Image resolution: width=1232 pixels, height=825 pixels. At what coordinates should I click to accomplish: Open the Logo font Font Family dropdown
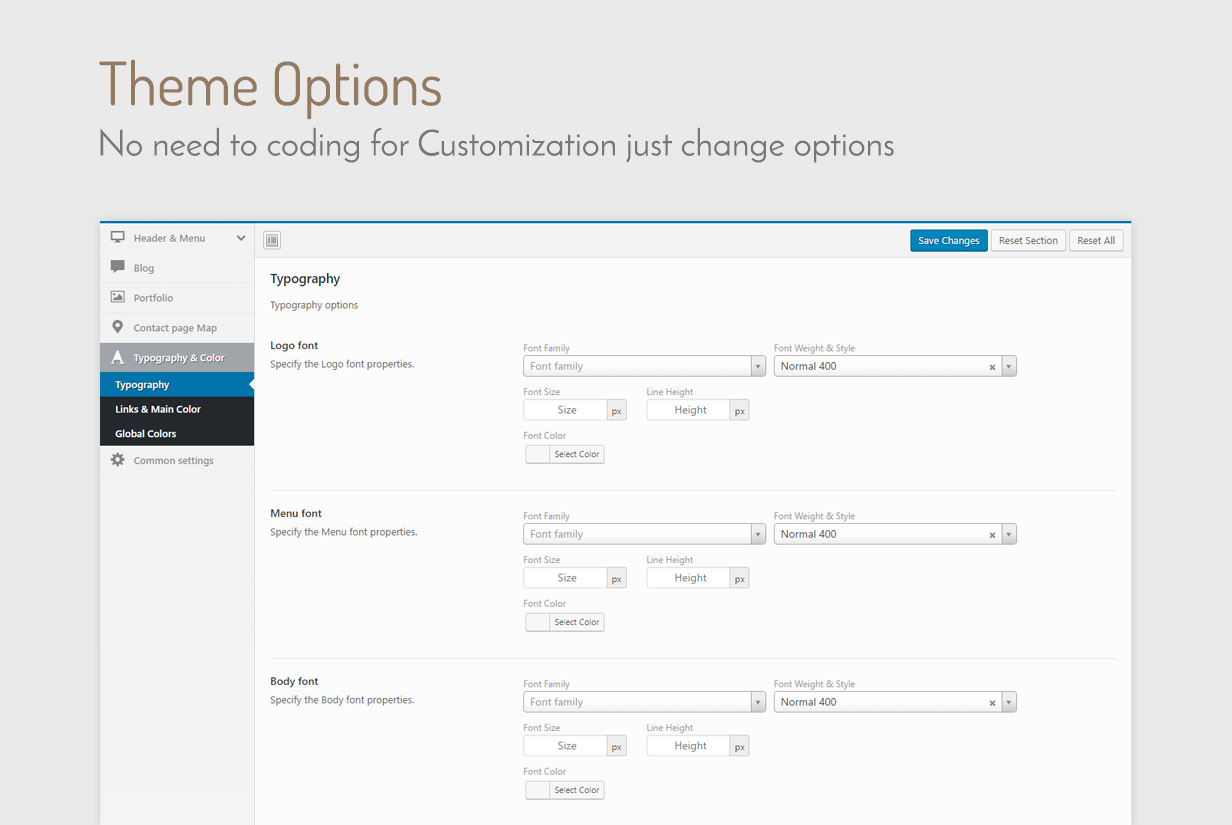coord(644,366)
